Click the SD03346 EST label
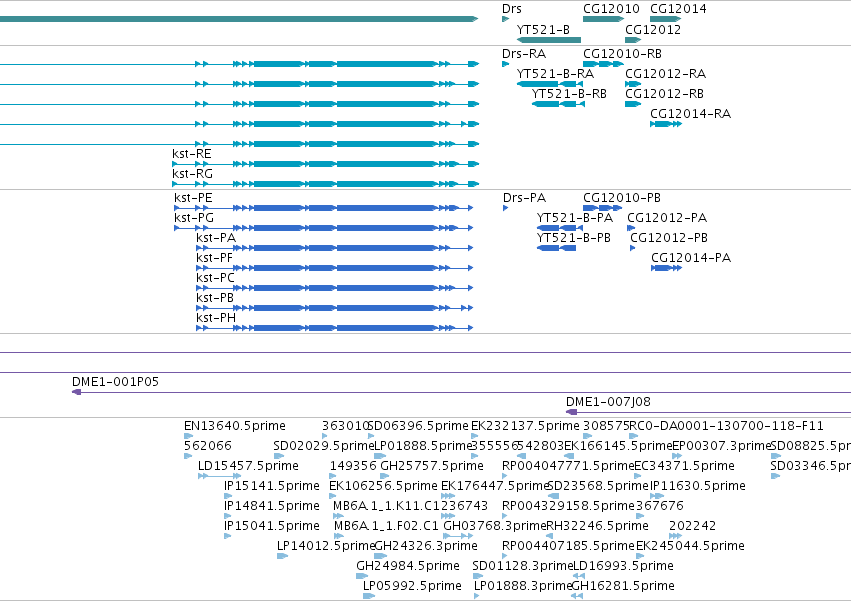The width and height of the screenshot is (851, 601). click(810, 466)
